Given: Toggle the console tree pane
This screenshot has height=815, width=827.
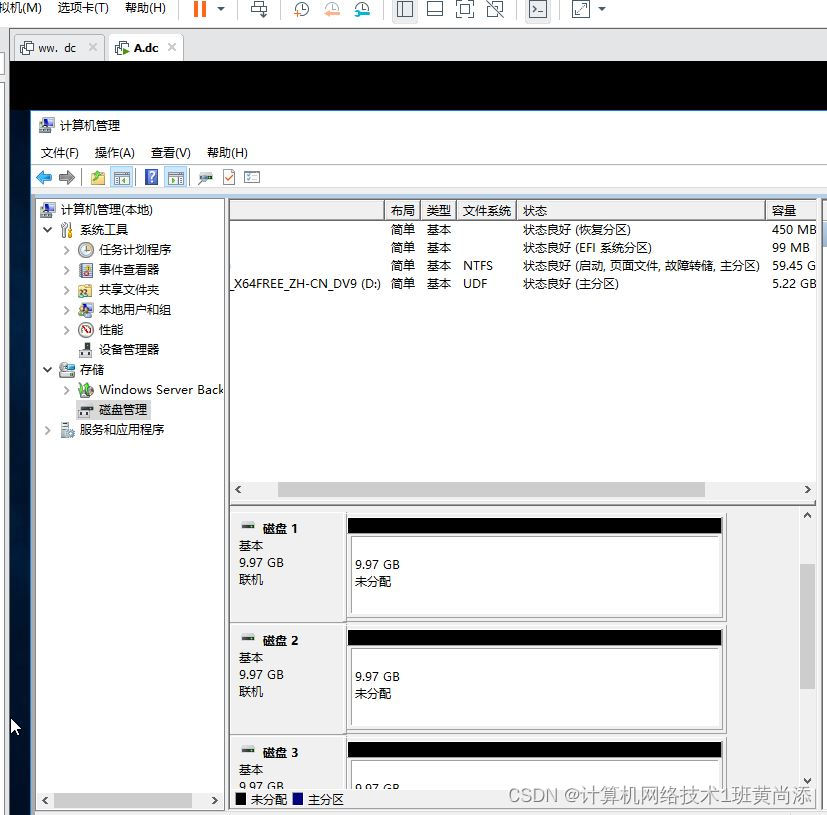Looking at the screenshot, I should (x=123, y=177).
